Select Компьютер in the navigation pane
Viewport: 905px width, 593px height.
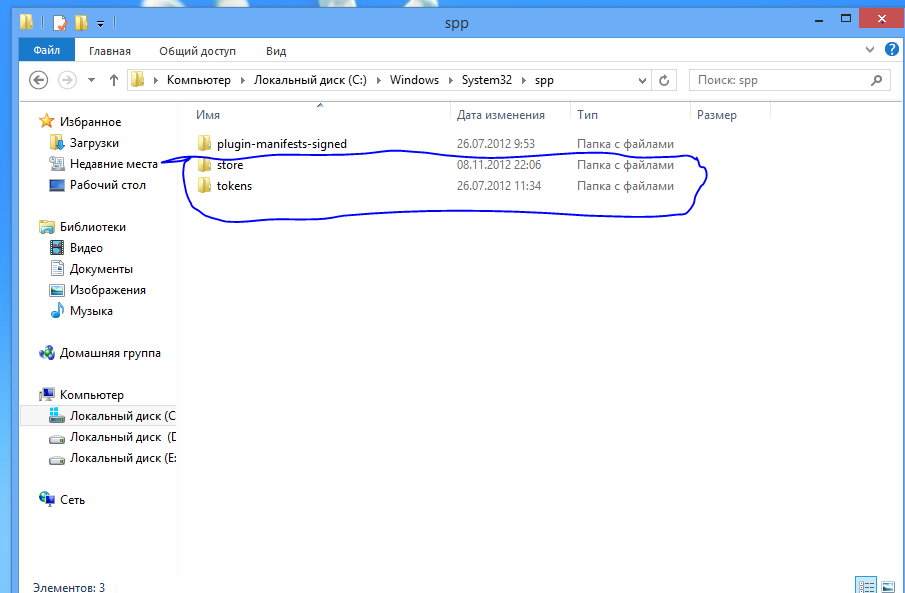point(91,395)
